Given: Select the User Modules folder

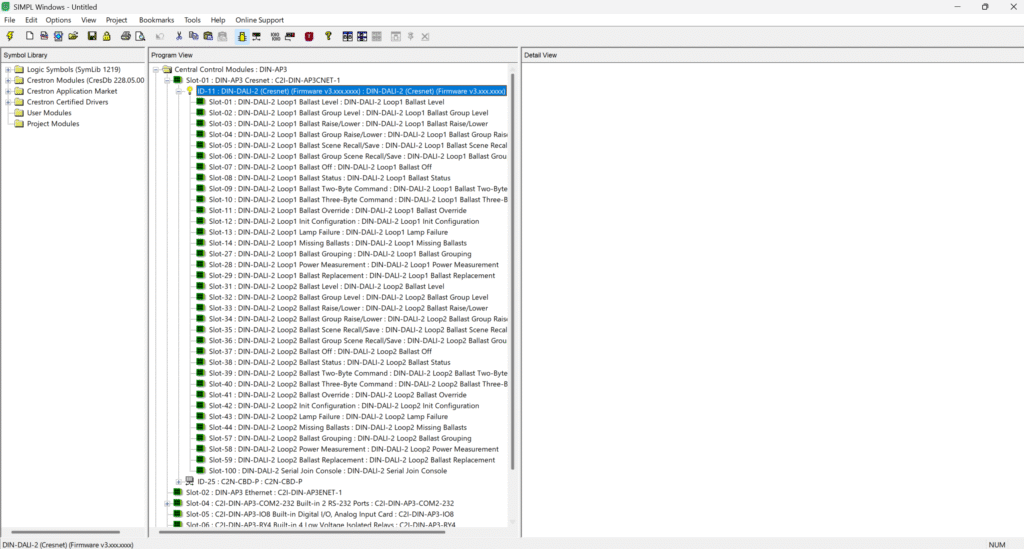Looking at the screenshot, I should coord(49,113).
